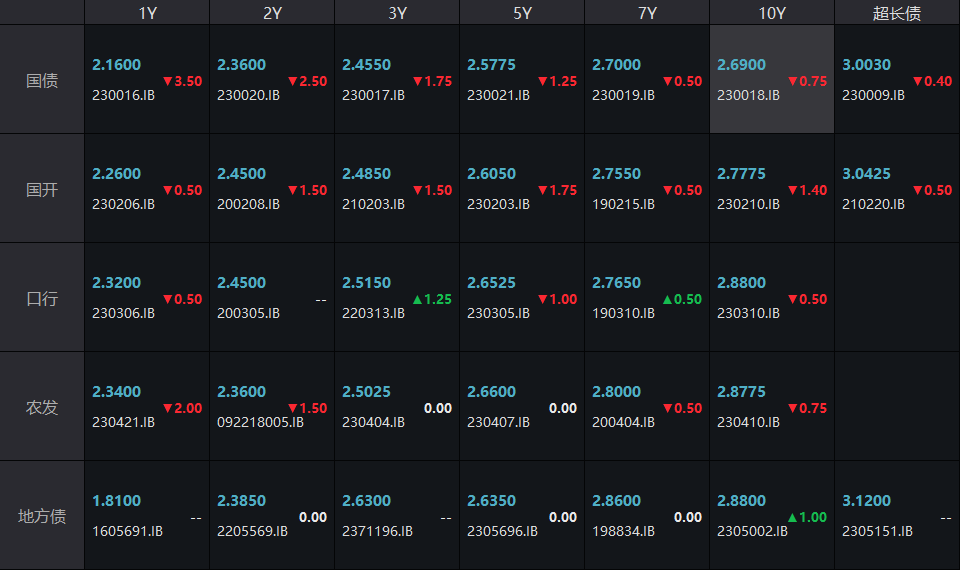Click the red ▼3.50 change indicator
The image size is (960, 570).
point(182,81)
